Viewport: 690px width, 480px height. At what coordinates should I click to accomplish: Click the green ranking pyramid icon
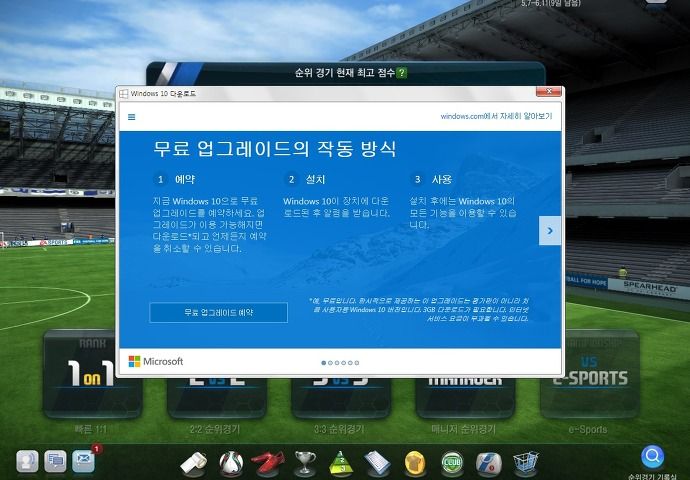tap(341, 463)
